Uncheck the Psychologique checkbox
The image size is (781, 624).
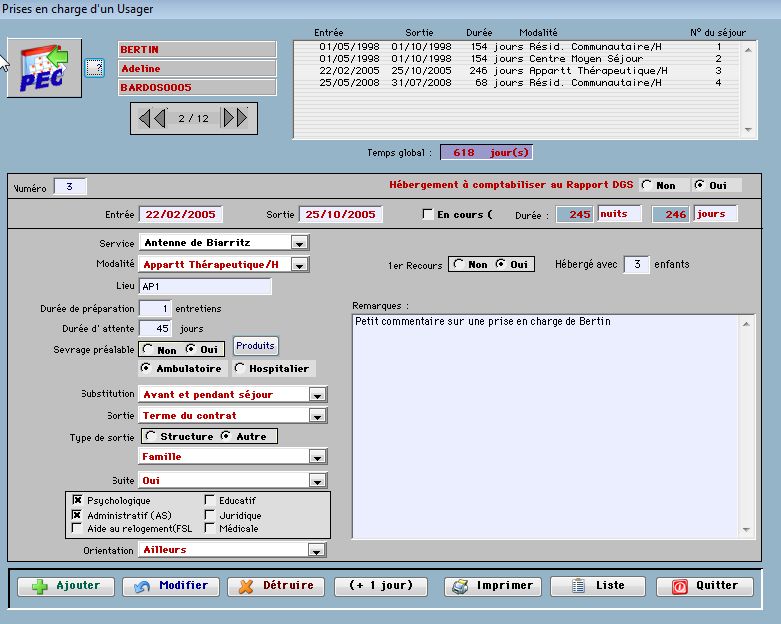(77, 499)
